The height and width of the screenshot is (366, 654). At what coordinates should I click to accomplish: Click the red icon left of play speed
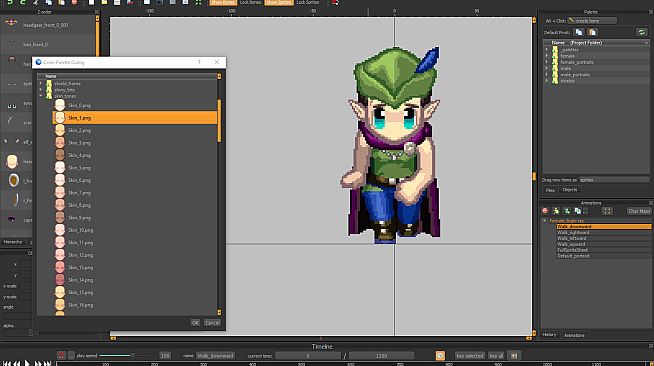point(61,356)
